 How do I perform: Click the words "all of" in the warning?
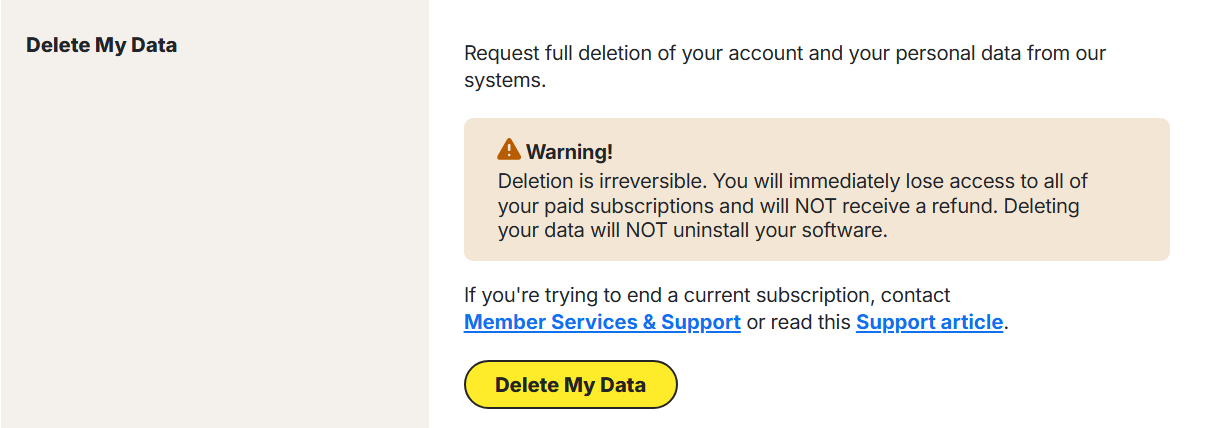(x=1064, y=182)
